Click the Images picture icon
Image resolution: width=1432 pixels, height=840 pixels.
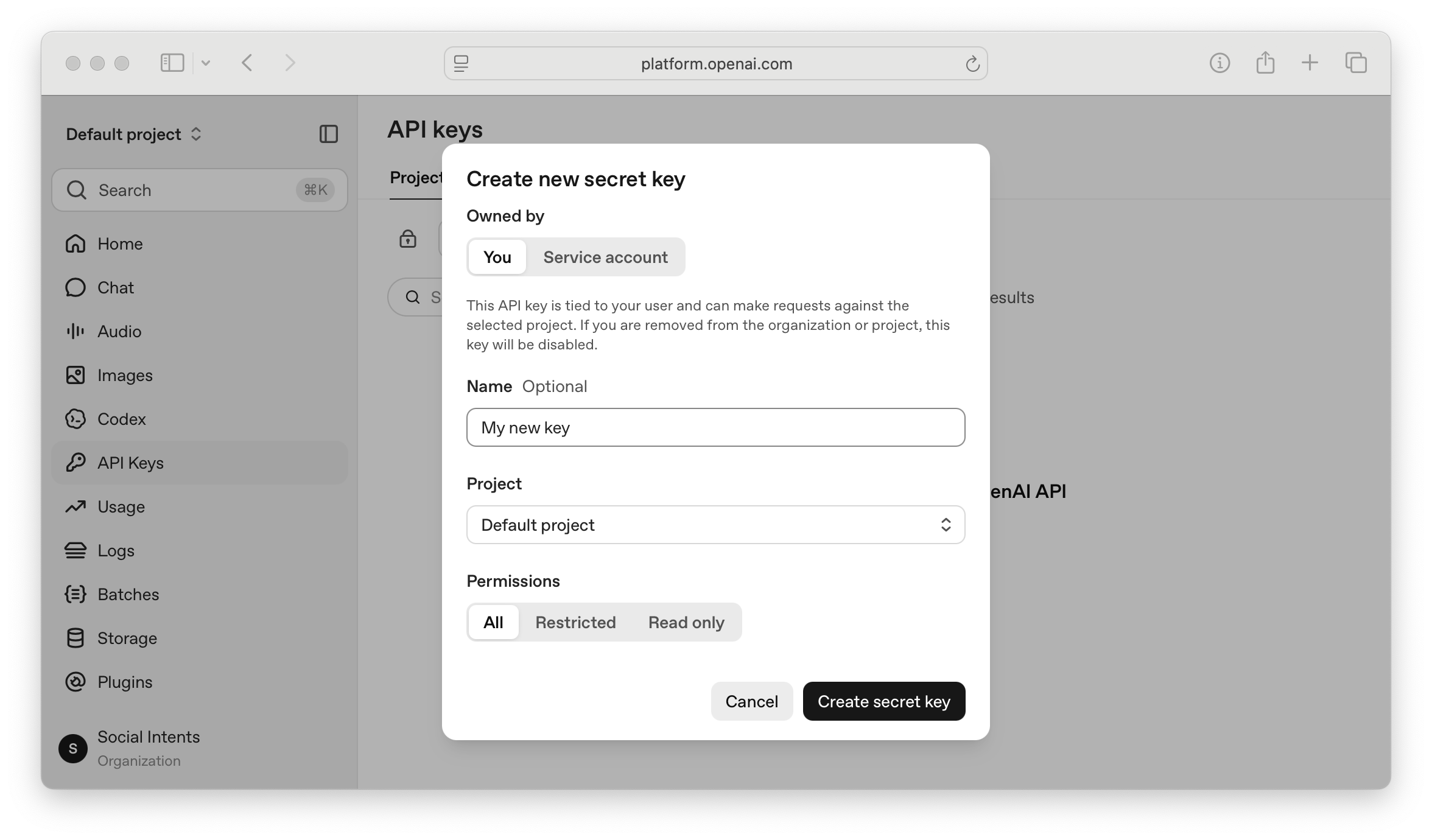pos(75,375)
